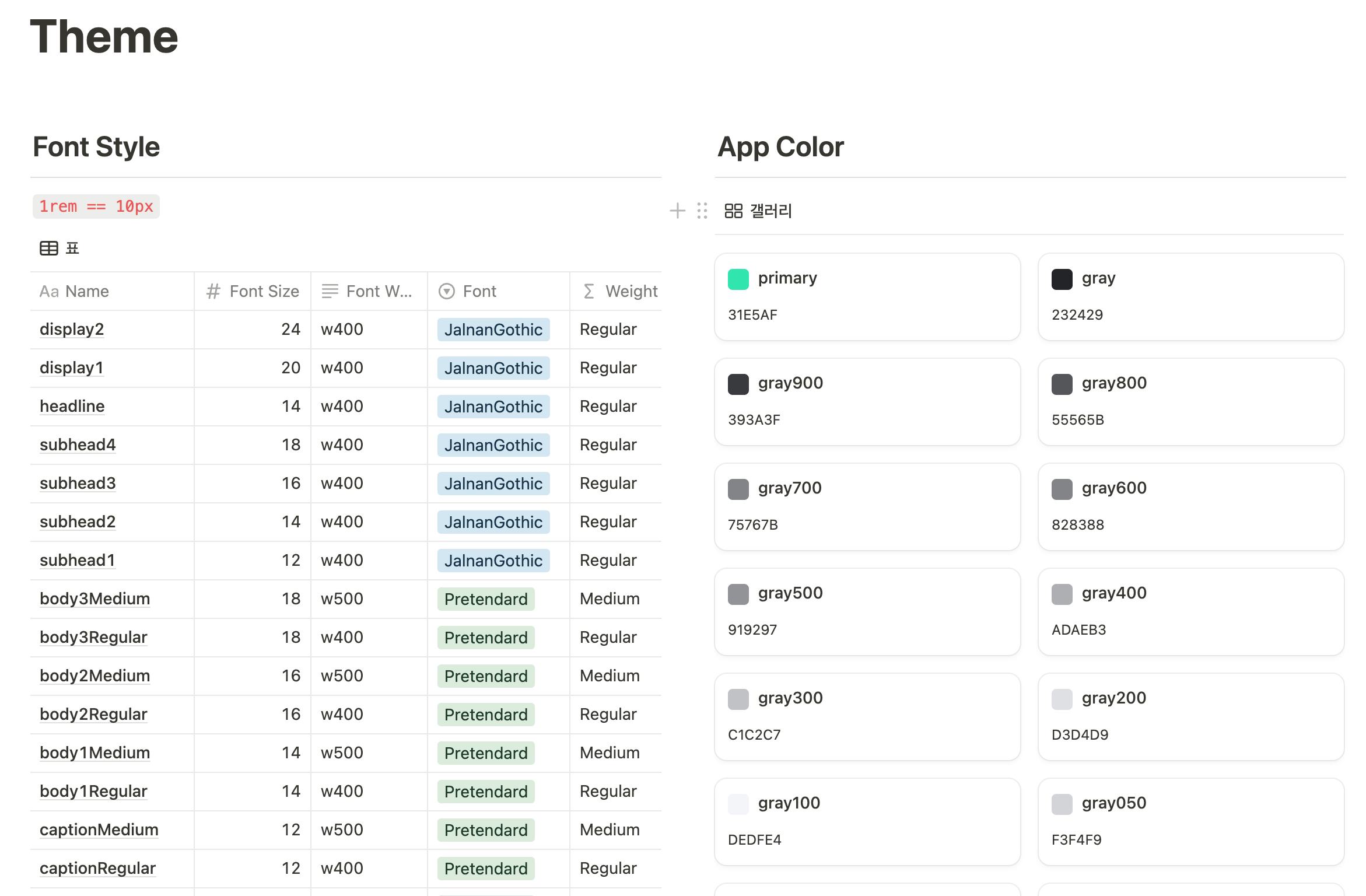This screenshot has height=896, width=1366.
Task: Open the display2 page link
Action: 72,329
